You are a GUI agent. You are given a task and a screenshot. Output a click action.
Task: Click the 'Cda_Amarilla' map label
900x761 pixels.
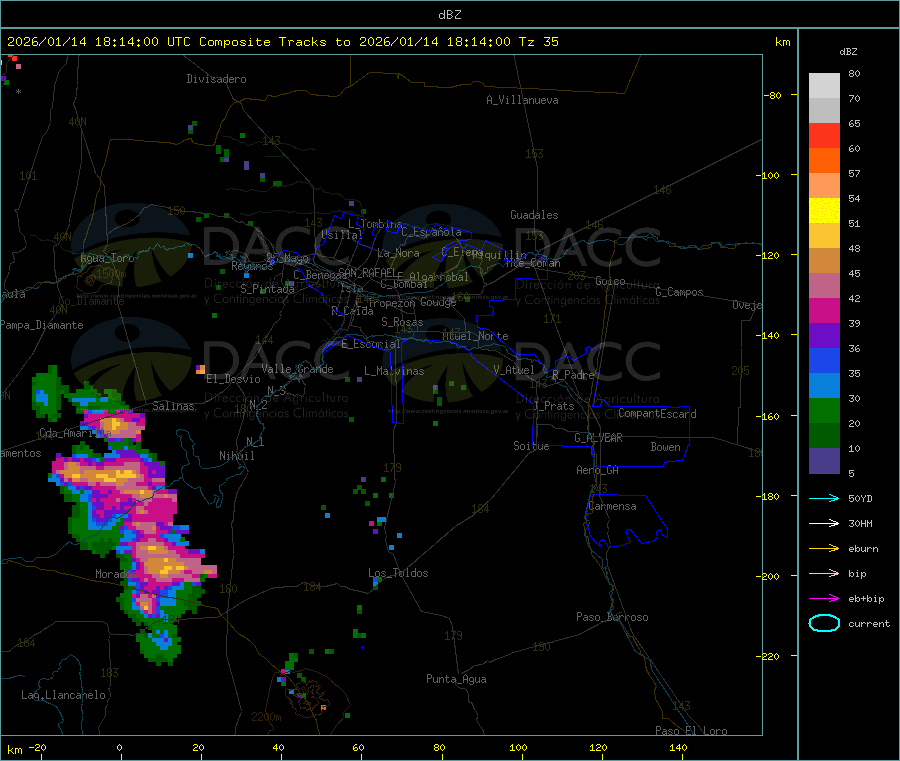coord(75,433)
